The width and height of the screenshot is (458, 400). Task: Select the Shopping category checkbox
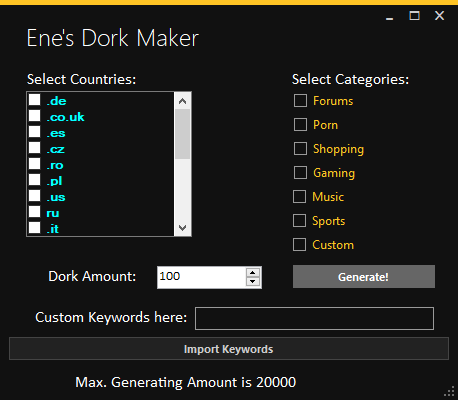pos(300,149)
